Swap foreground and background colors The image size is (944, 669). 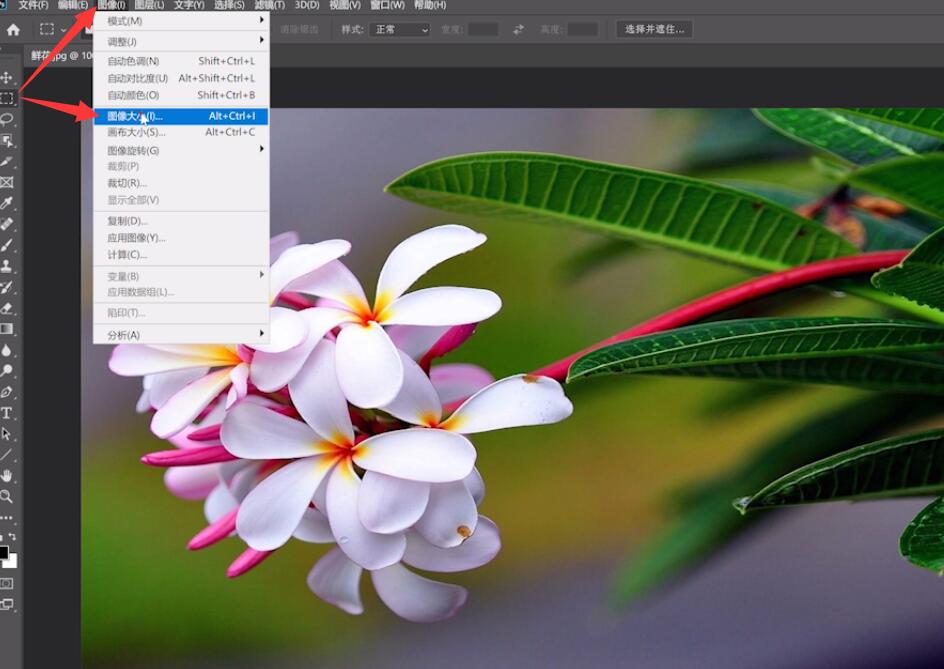(13, 536)
